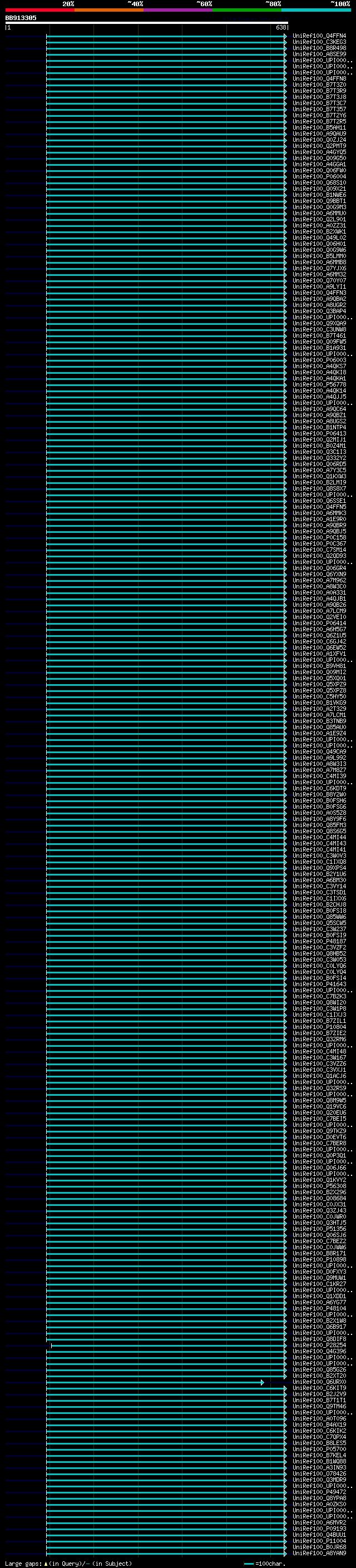Viewport: 356px width, 1568px height.
Task: Pick the UniRef100_Q06FW0 hit
Action: 319,170
